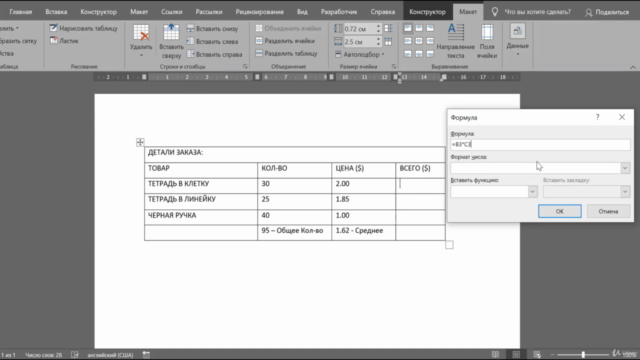Apply align bottom right cell alignment

430,53
